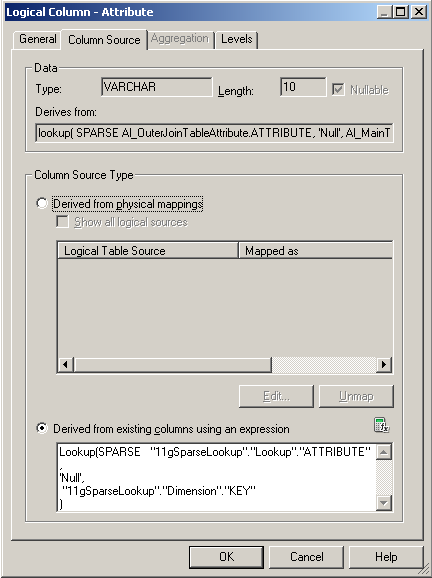Toggle Show all logical sources checkbox
This screenshot has height=578, width=432.
click(x=62, y=222)
